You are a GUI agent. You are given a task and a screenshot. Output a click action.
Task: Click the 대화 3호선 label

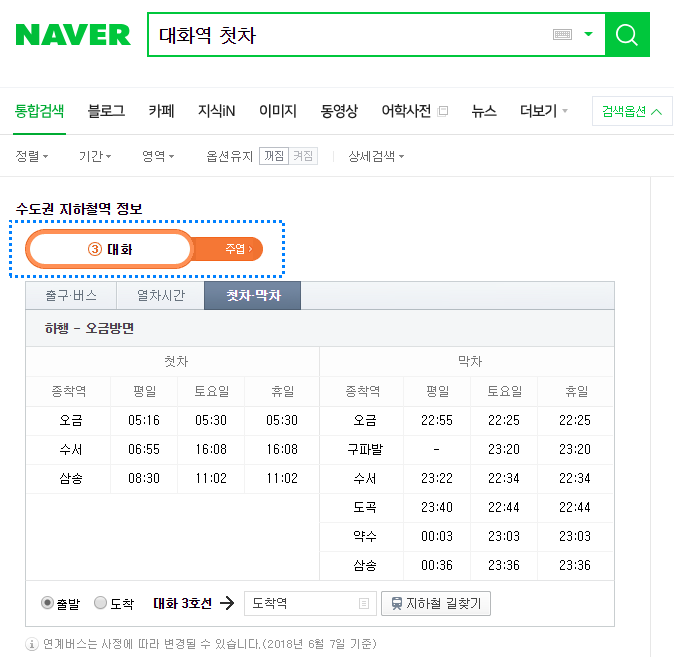click(x=182, y=603)
